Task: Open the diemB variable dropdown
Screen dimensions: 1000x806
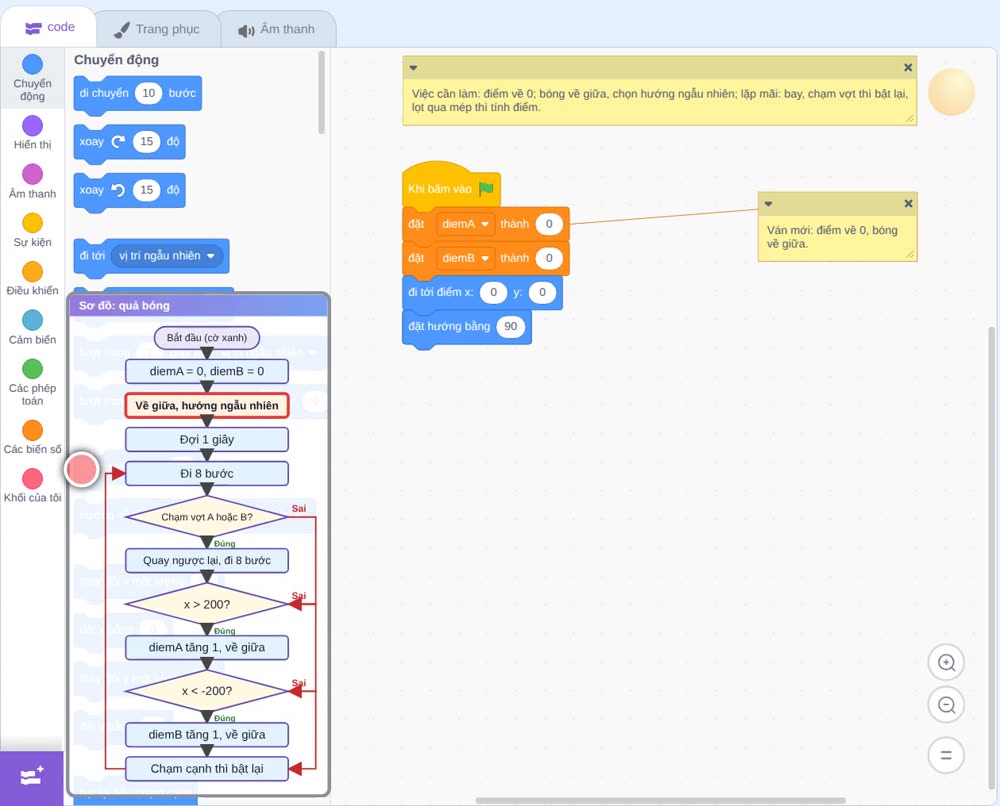Action: [x=466, y=258]
